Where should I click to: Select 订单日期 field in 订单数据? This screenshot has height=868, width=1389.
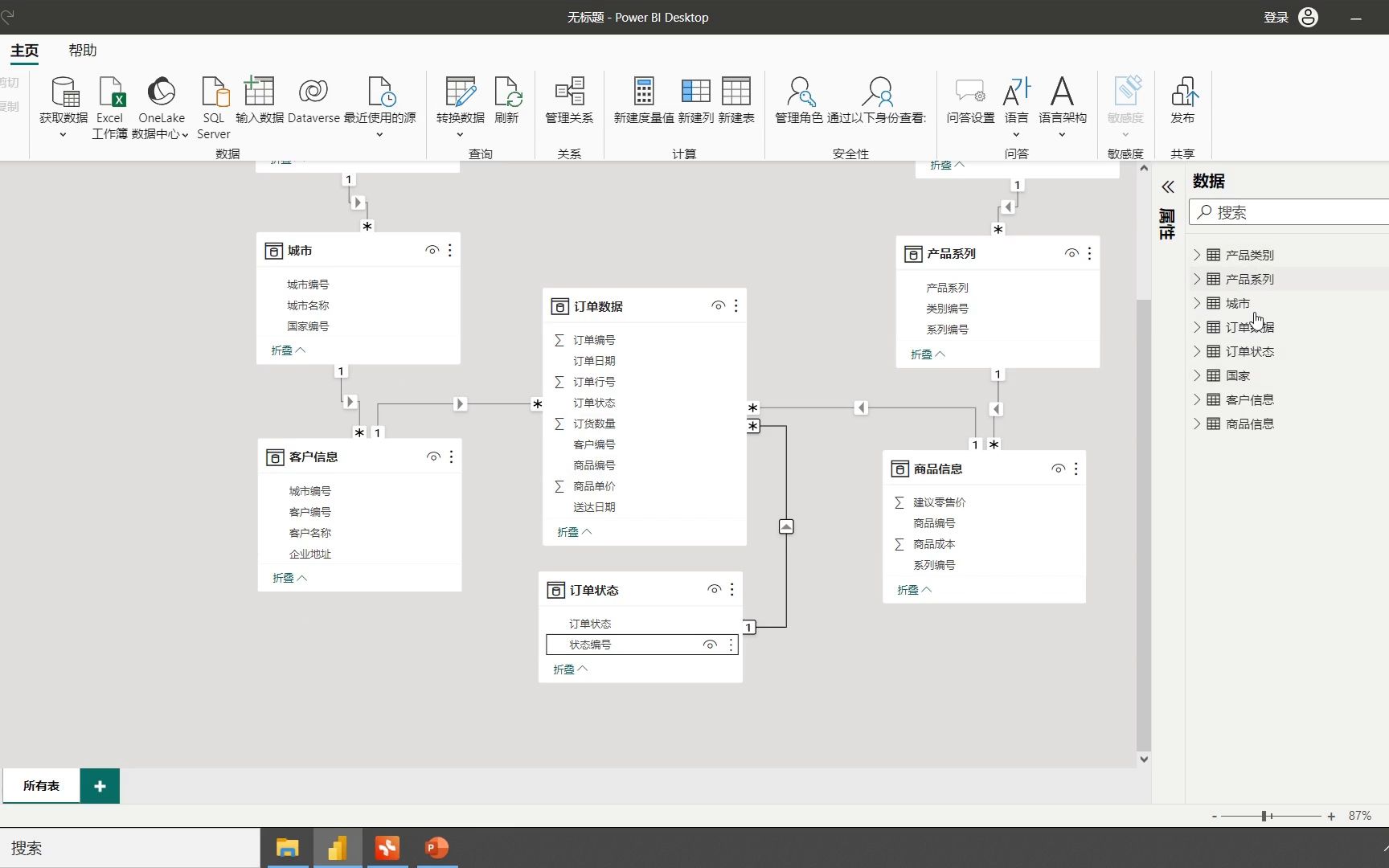coord(594,361)
